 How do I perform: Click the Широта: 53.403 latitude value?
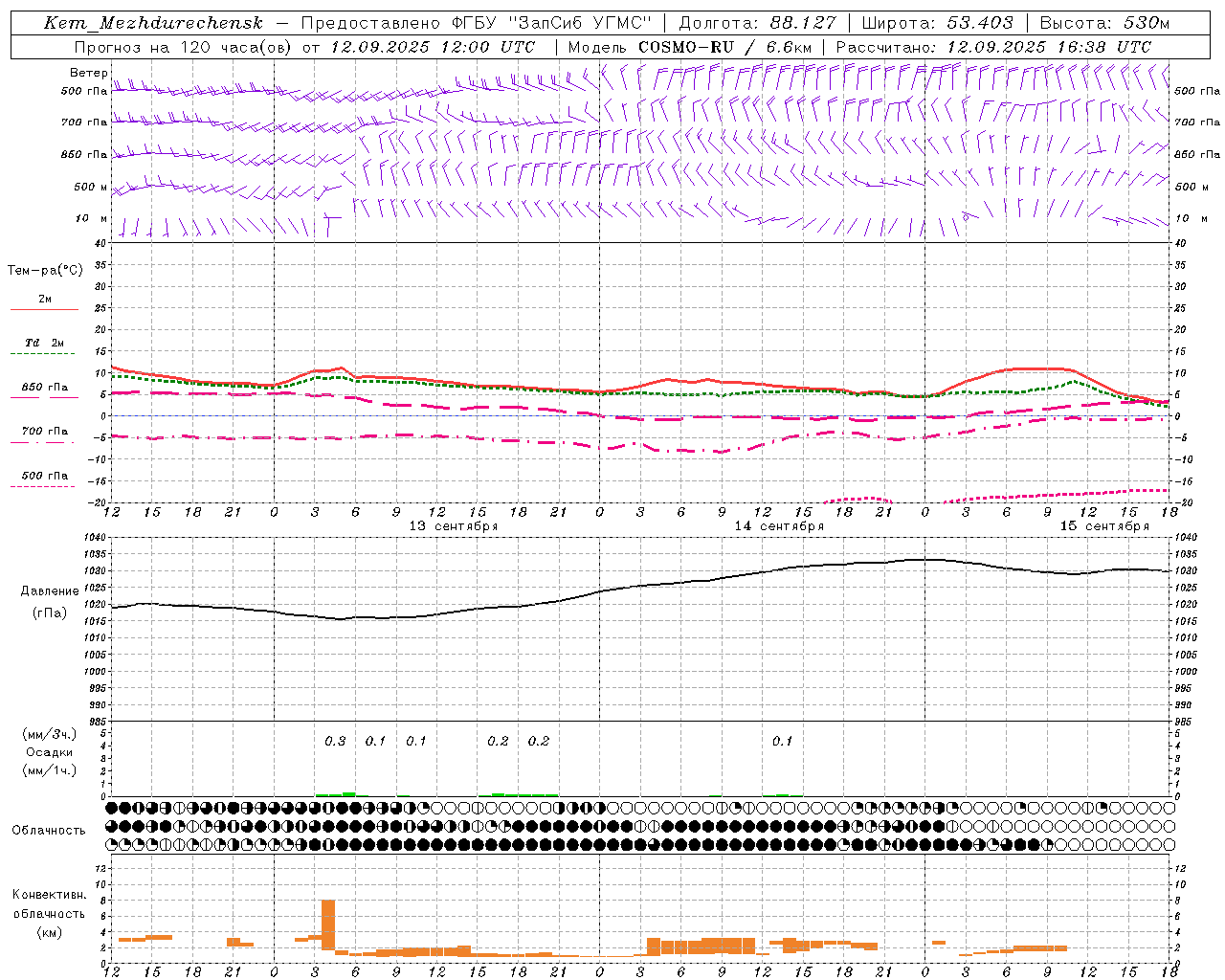click(x=937, y=23)
